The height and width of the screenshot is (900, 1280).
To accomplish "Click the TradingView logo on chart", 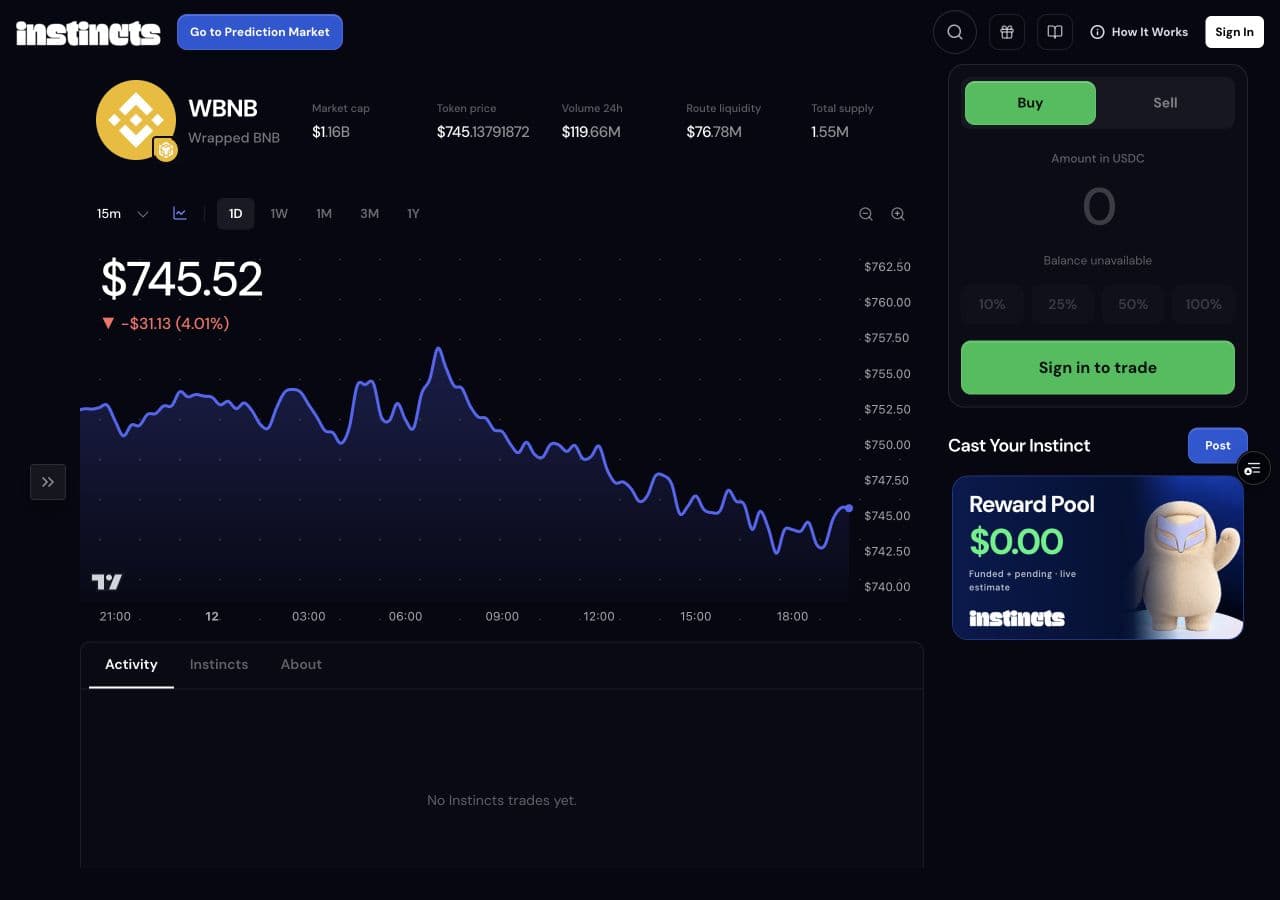I will coord(107,581).
